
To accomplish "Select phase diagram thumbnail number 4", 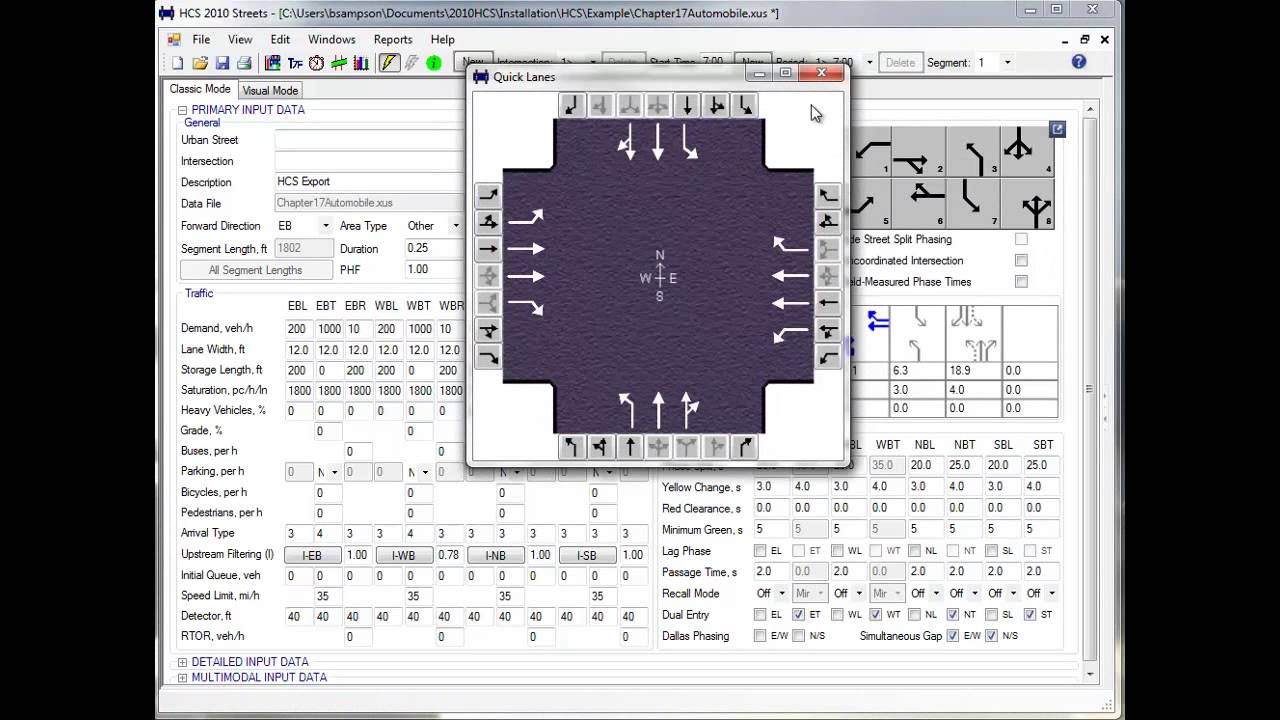I will tap(1027, 151).
